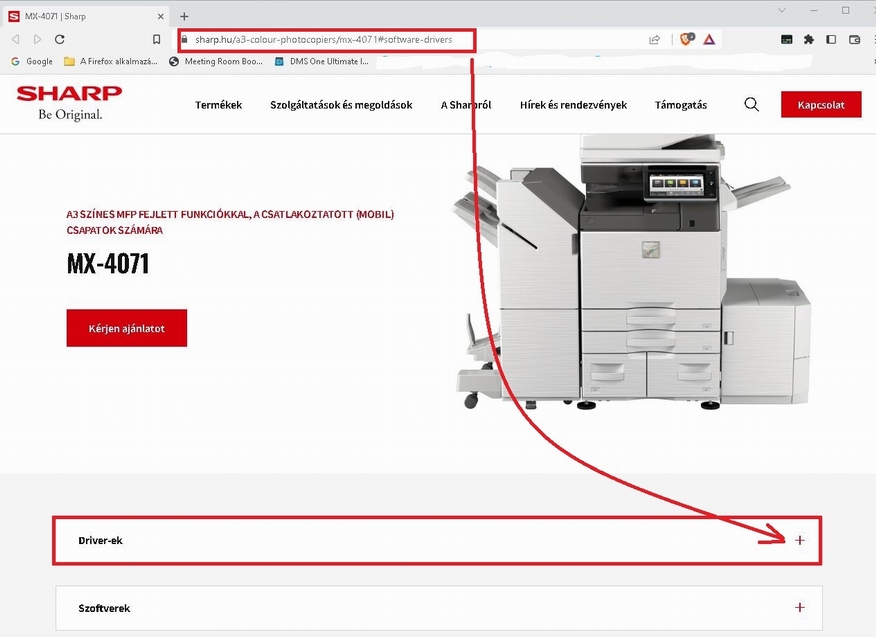
Task: Click the Brave Rewards triangle icon
Action: coord(709,40)
